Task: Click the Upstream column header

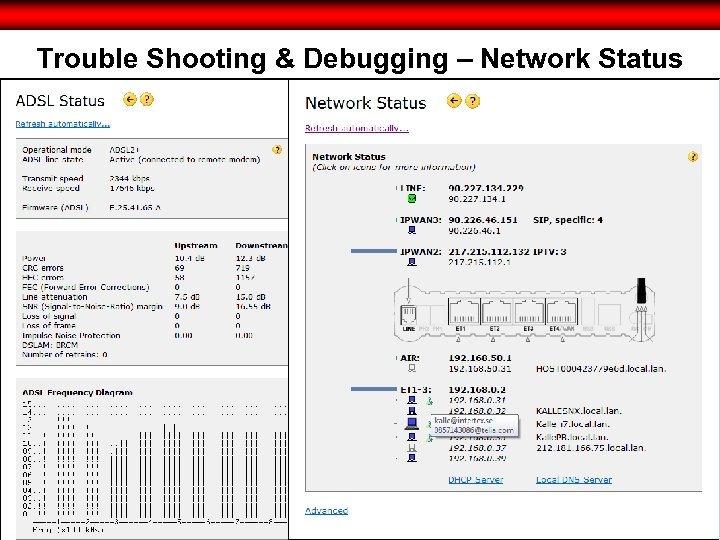Action: [196, 245]
